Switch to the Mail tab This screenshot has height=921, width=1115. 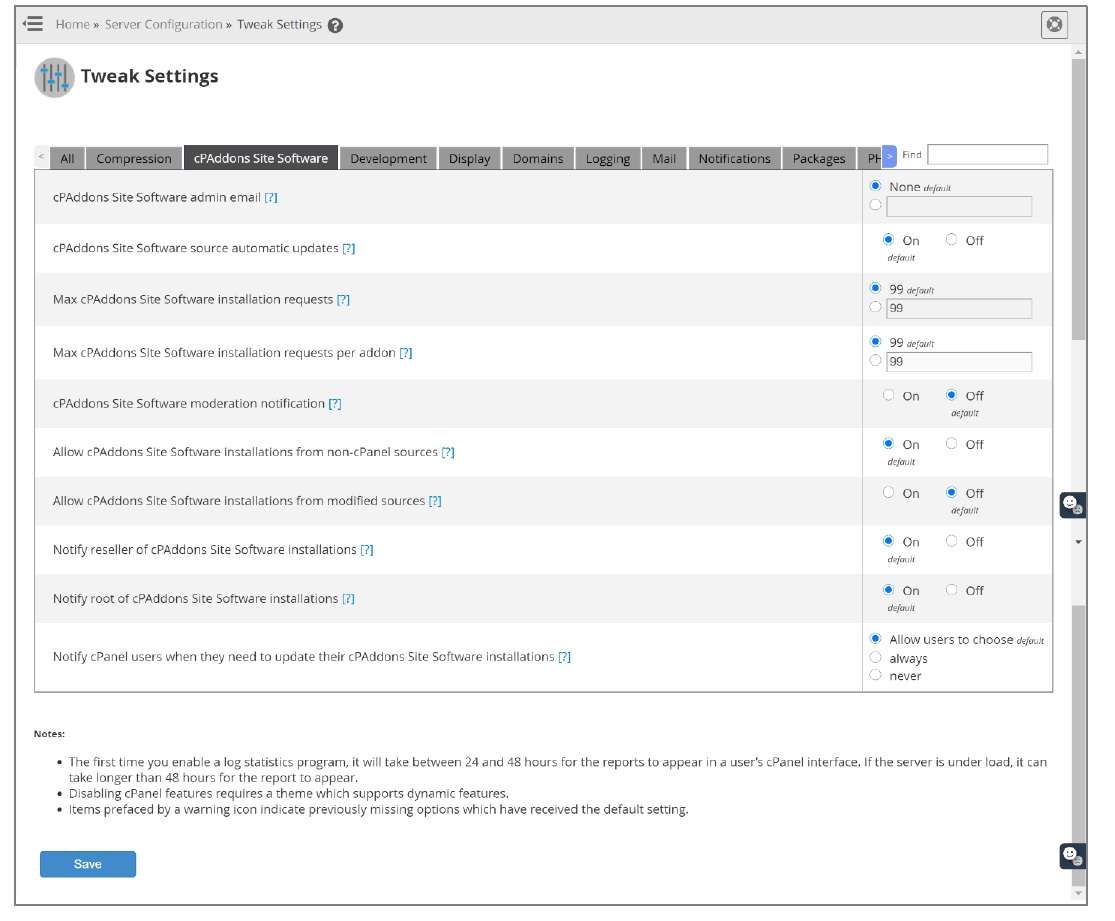pos(664,159)
